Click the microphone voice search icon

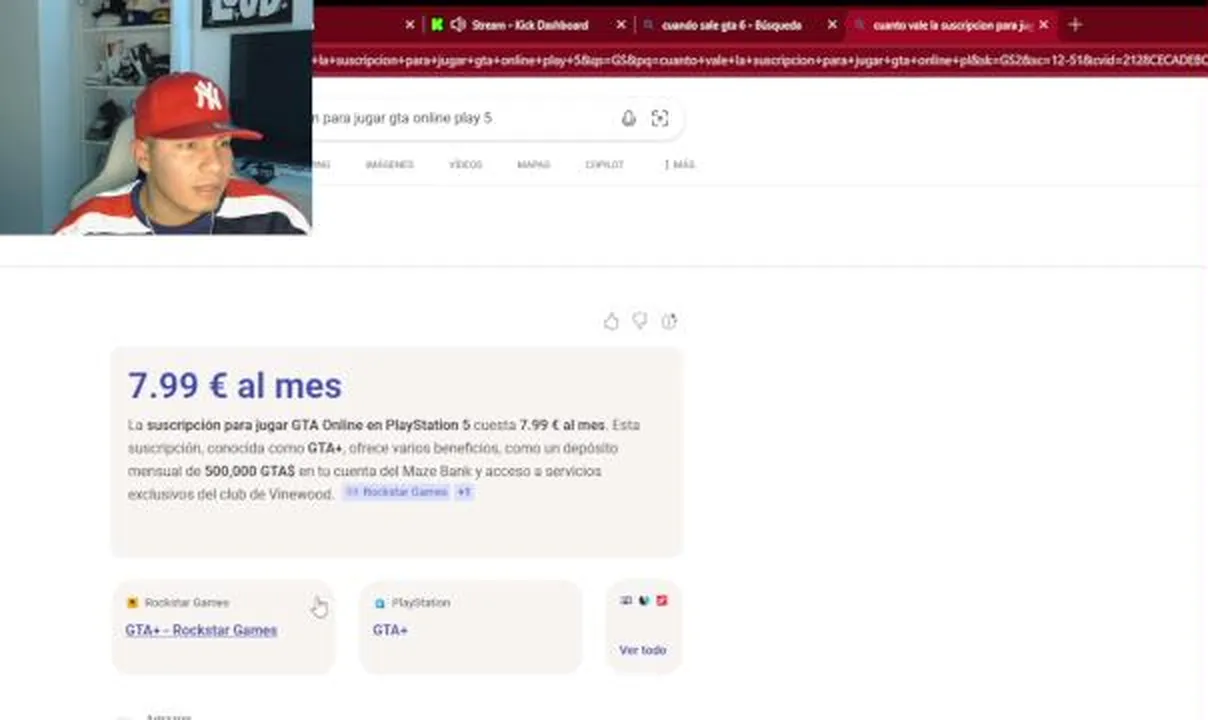tap(628, 118)
